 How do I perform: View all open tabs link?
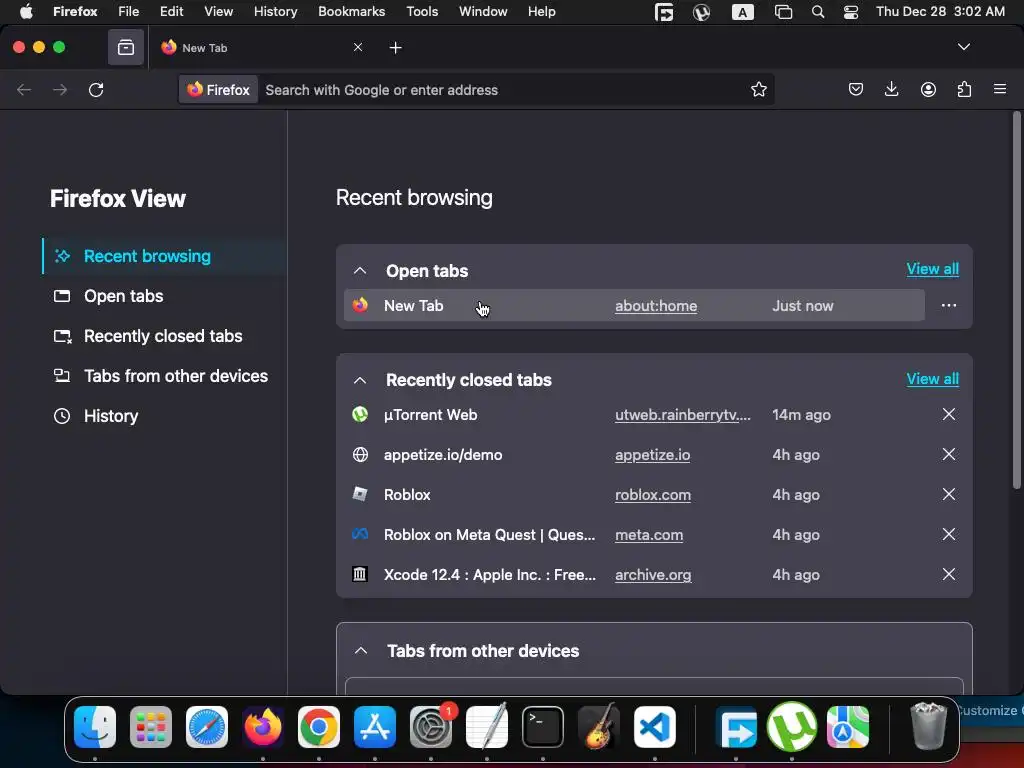pyautogui.click(x=933, y=269)
